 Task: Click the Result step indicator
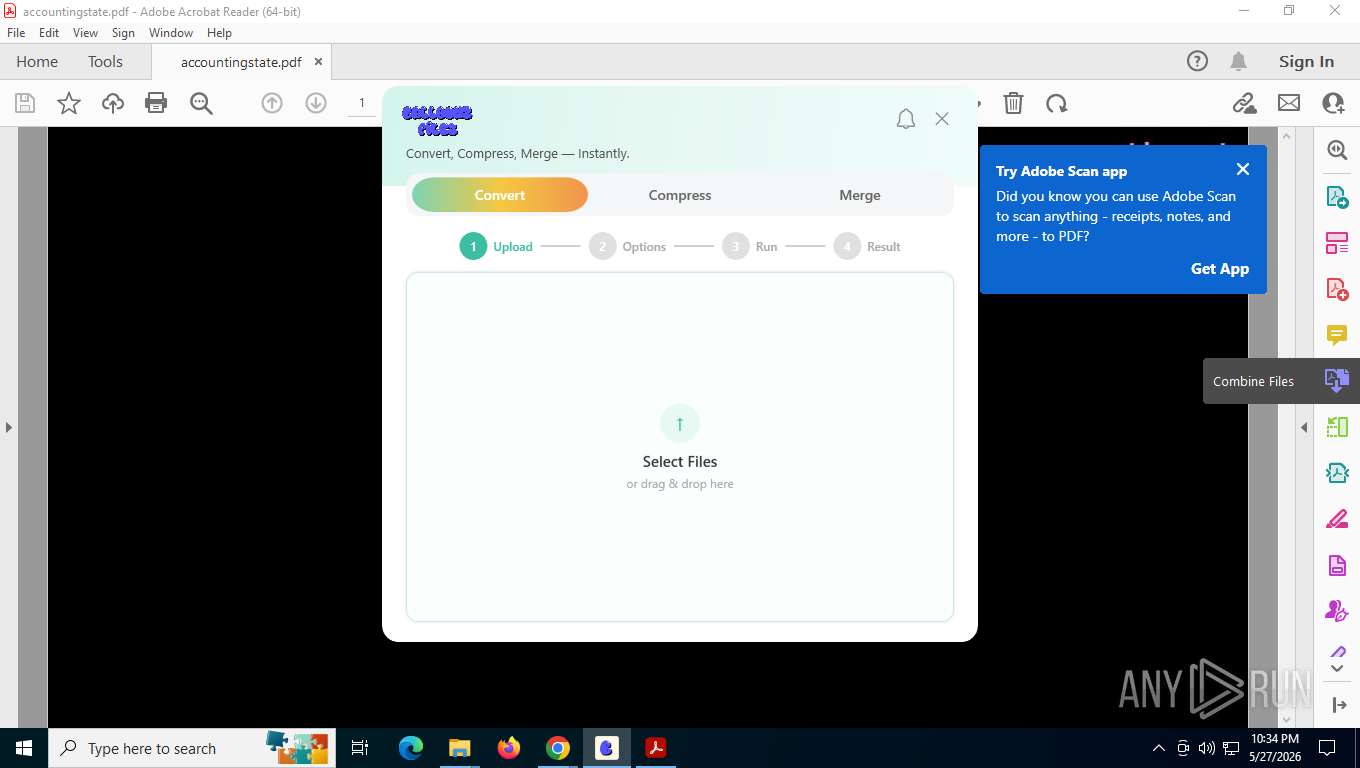[867, 246]
